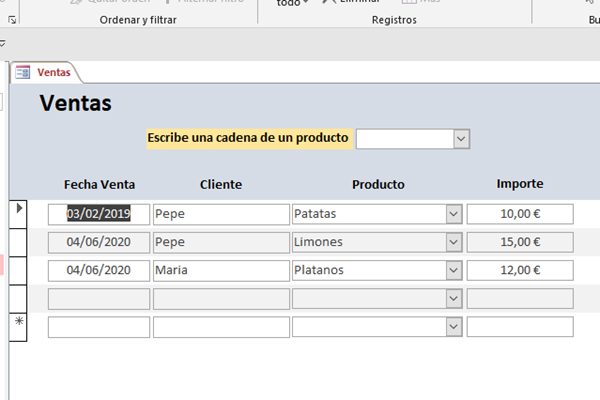Click the Importe field showing 15,00 €
Image resolution: width=600 pixels, height=400 pixels.
[x=519, y=242]
